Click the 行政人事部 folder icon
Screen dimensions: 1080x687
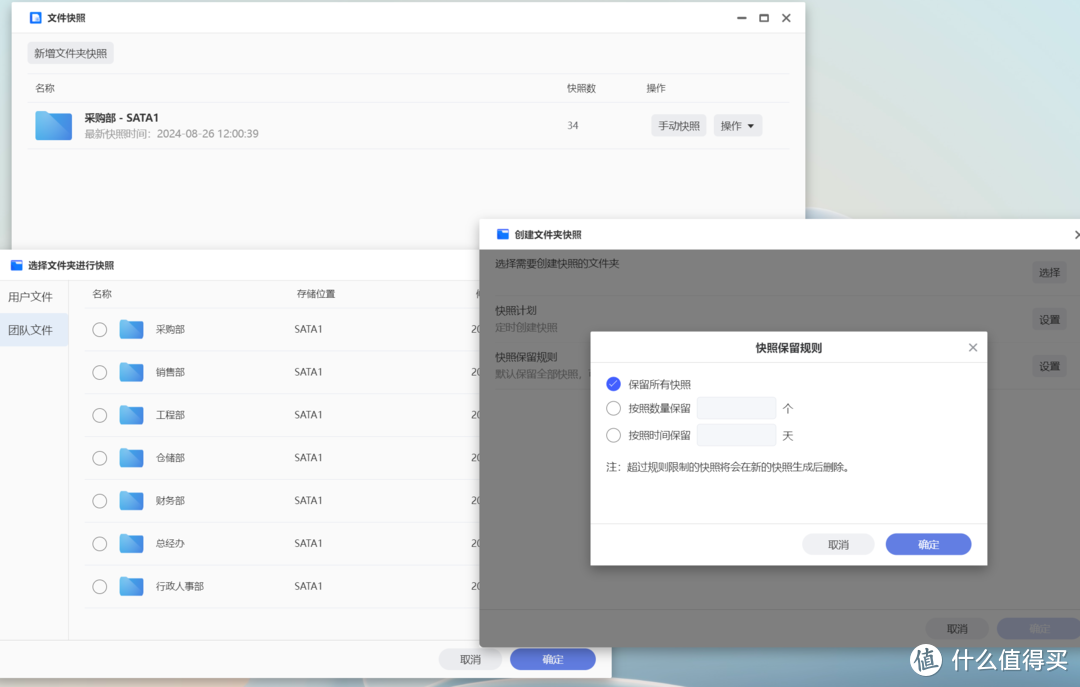[131, 587]
